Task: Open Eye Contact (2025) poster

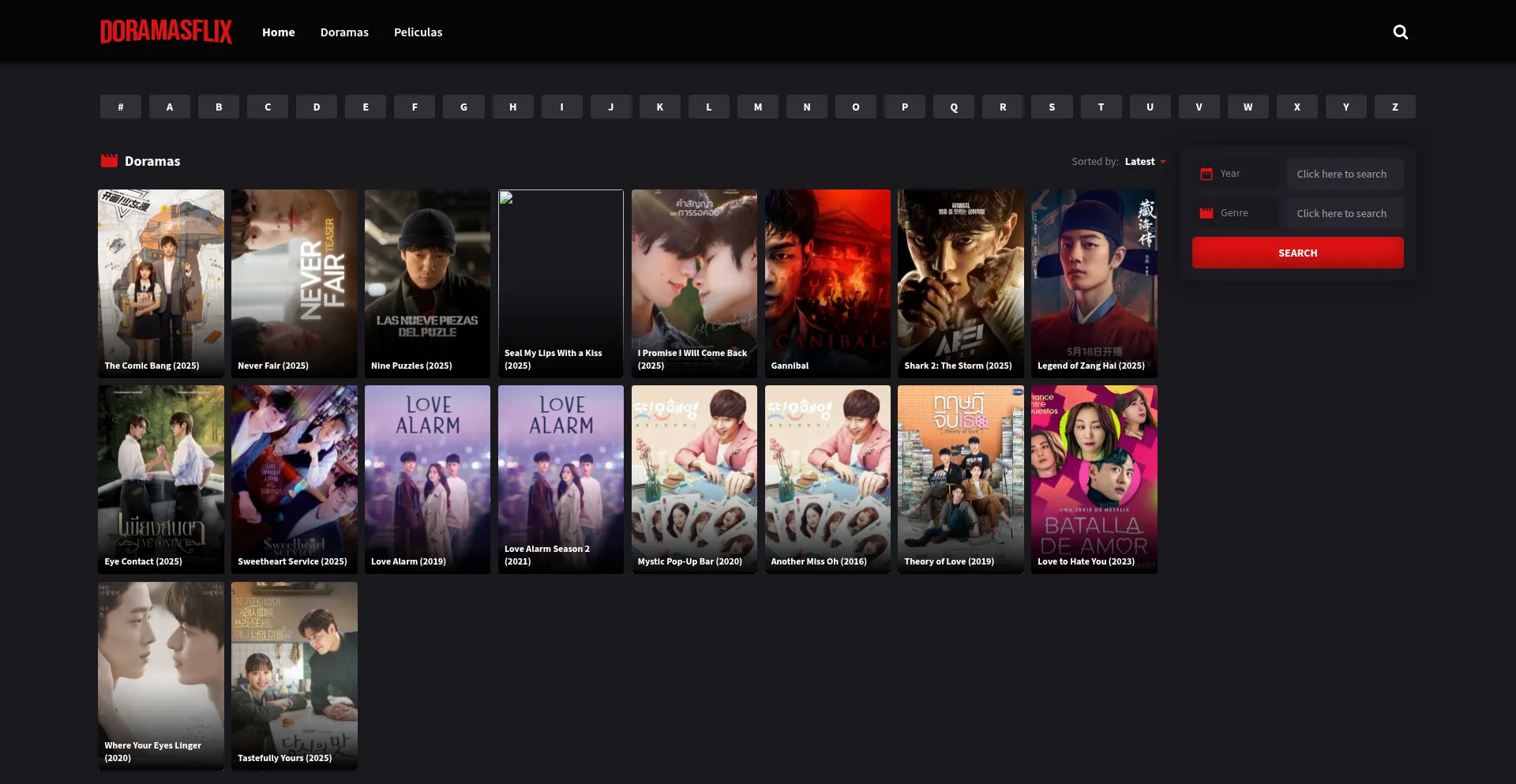Action: [x=161, y=479]
